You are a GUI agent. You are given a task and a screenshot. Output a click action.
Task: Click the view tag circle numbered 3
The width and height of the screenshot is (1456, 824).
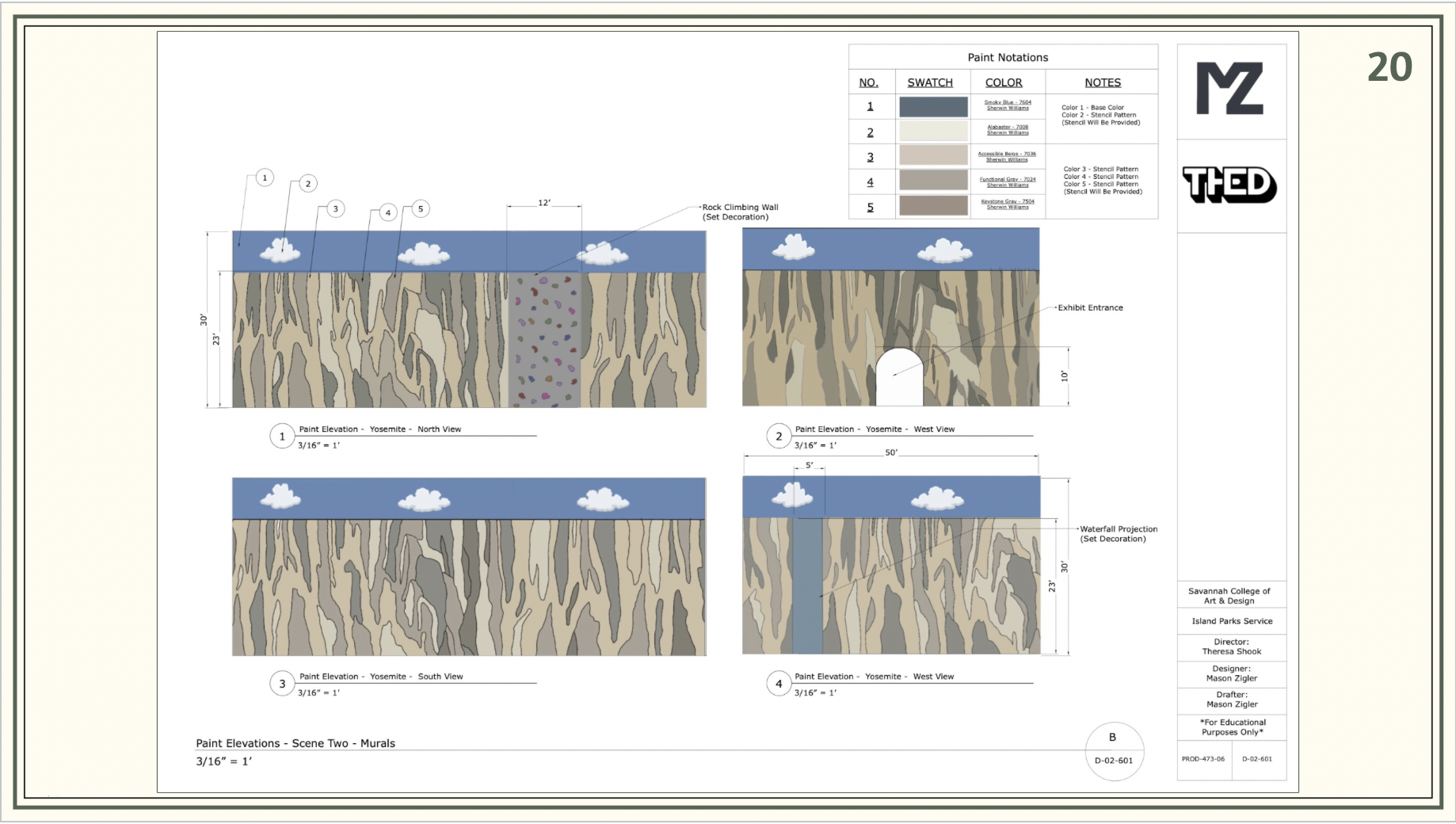coord(282,684)
